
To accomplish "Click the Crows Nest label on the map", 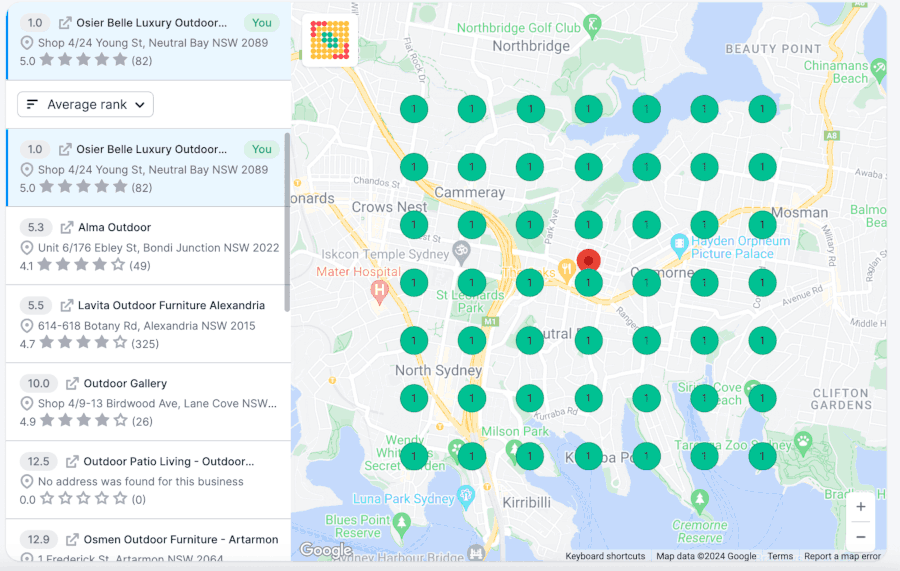I will (x=389, y=207).
